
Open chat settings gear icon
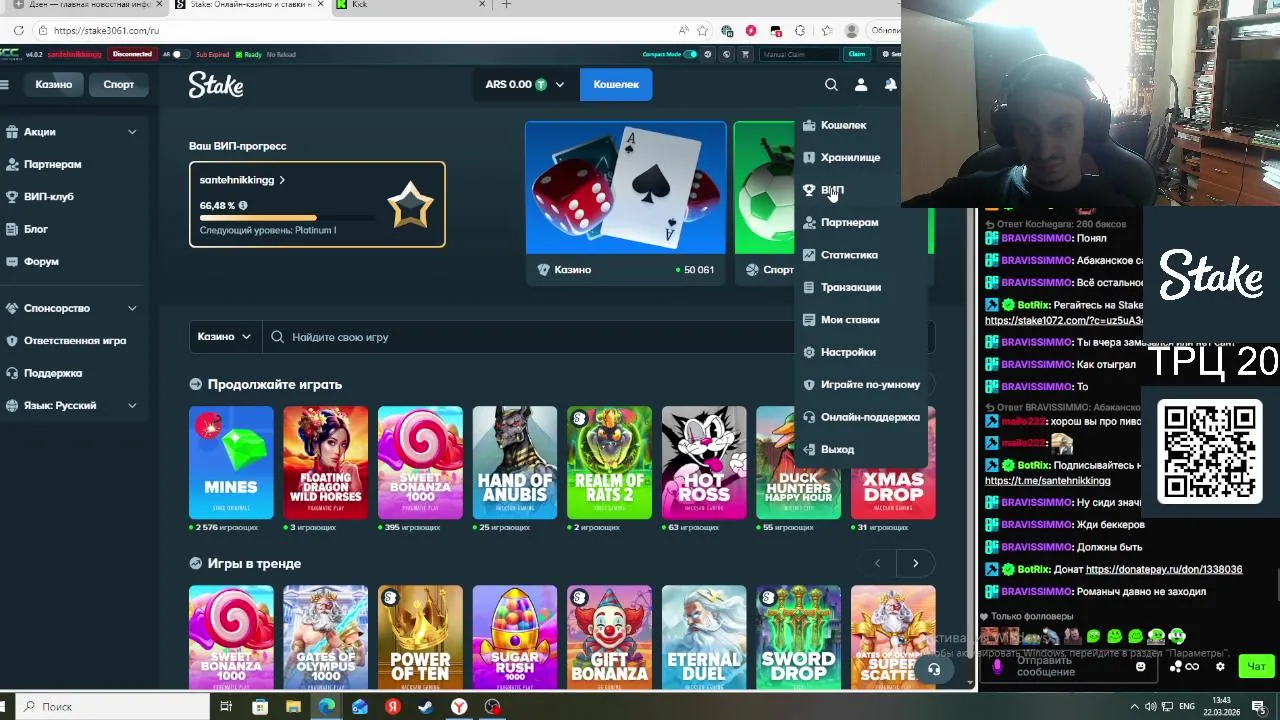pos(1220,666)
